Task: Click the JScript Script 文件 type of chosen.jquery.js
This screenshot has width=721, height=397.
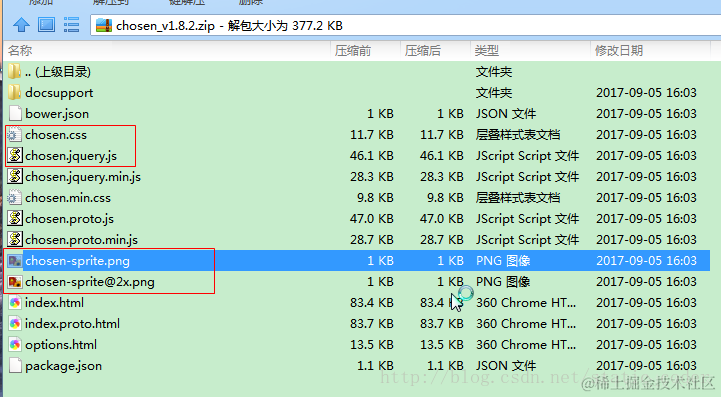Action: point(527,156)
